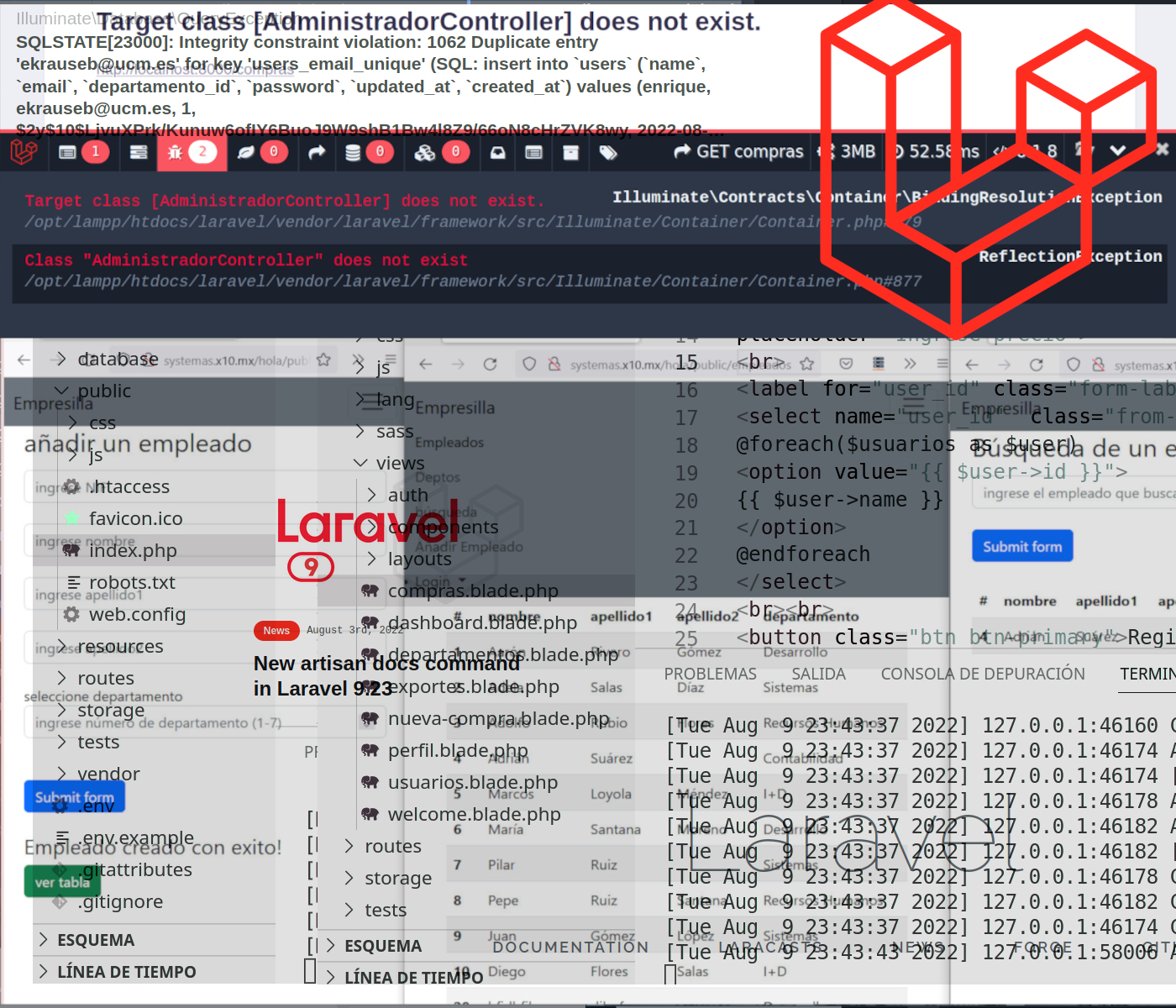Image resolution: width=1176 pixels, height=1008 pixels.
Task: Open the debugbar Timeline tab icon
Action: point(139,152)
